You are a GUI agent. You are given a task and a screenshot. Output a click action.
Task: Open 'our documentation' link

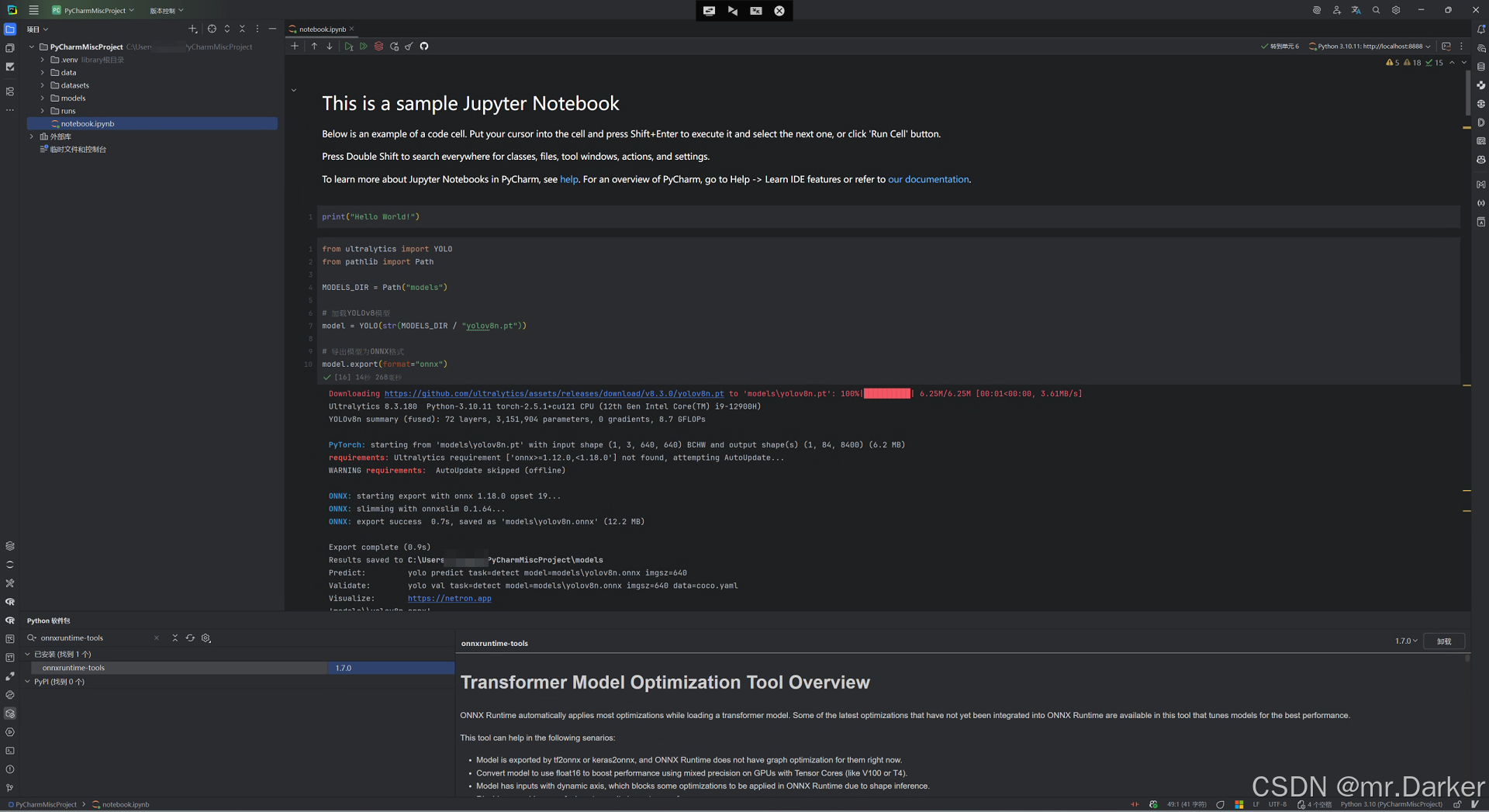(x=928, y=179)
